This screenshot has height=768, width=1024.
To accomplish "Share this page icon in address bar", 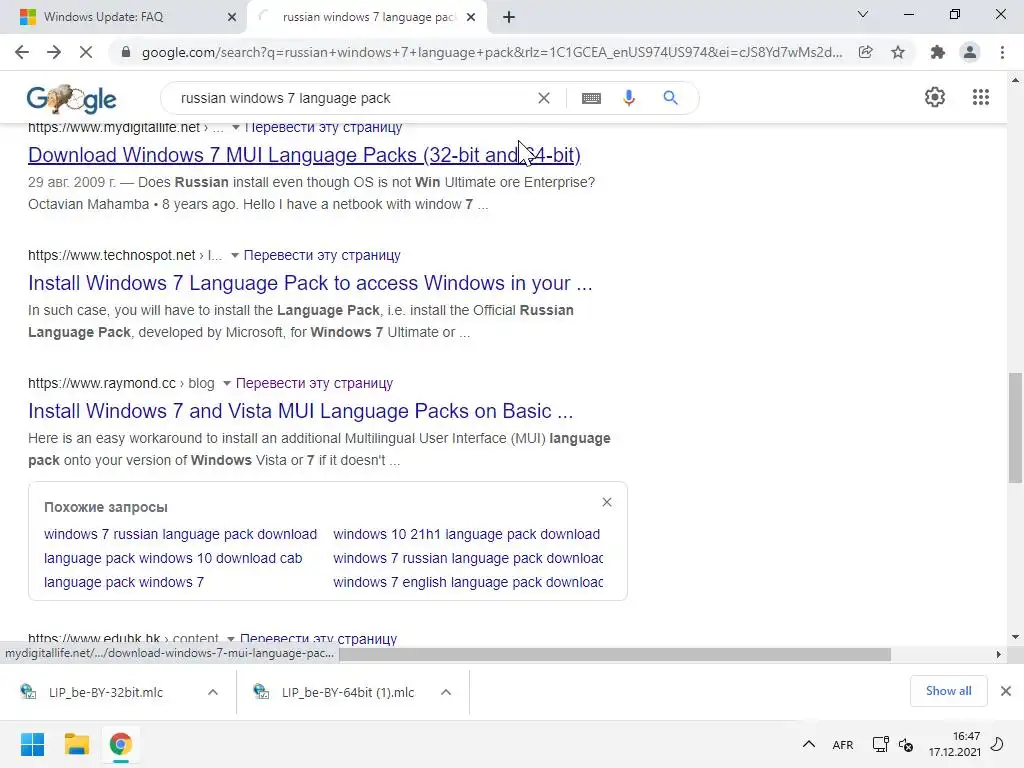I will [x=865, y=52].
